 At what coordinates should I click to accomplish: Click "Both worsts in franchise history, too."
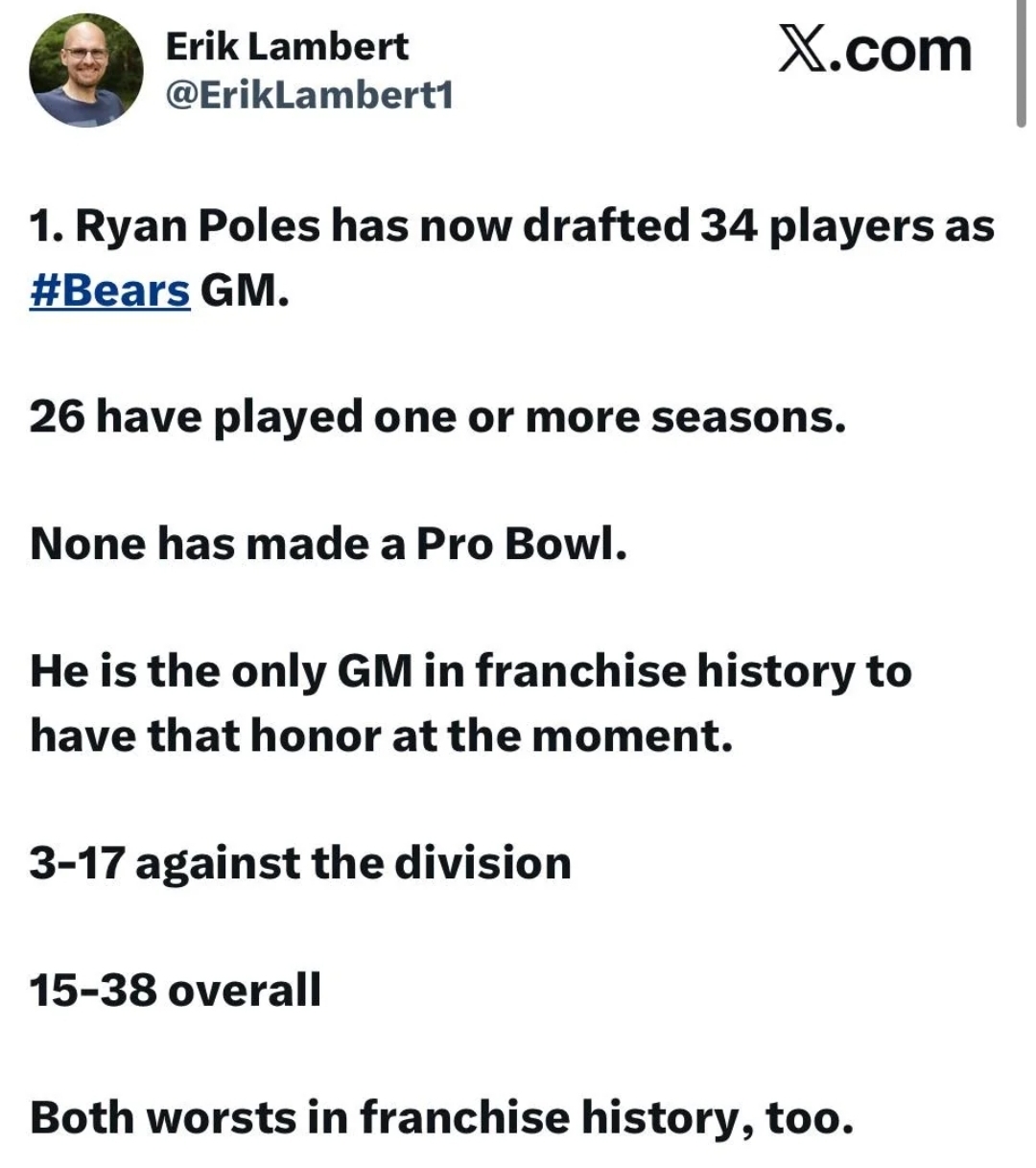[x=441, y=1118]
